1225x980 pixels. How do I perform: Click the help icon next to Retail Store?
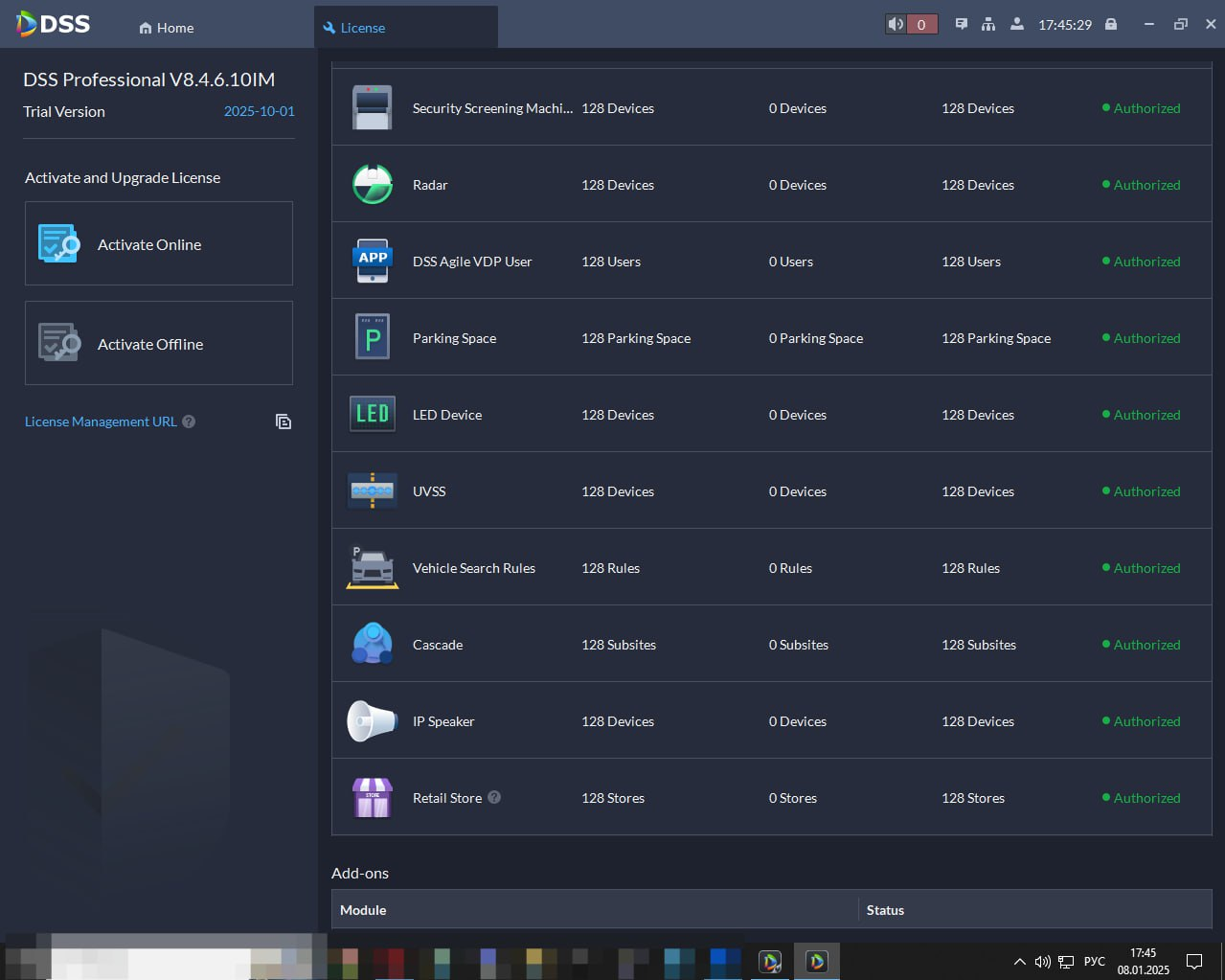click(x=494, y=797)
